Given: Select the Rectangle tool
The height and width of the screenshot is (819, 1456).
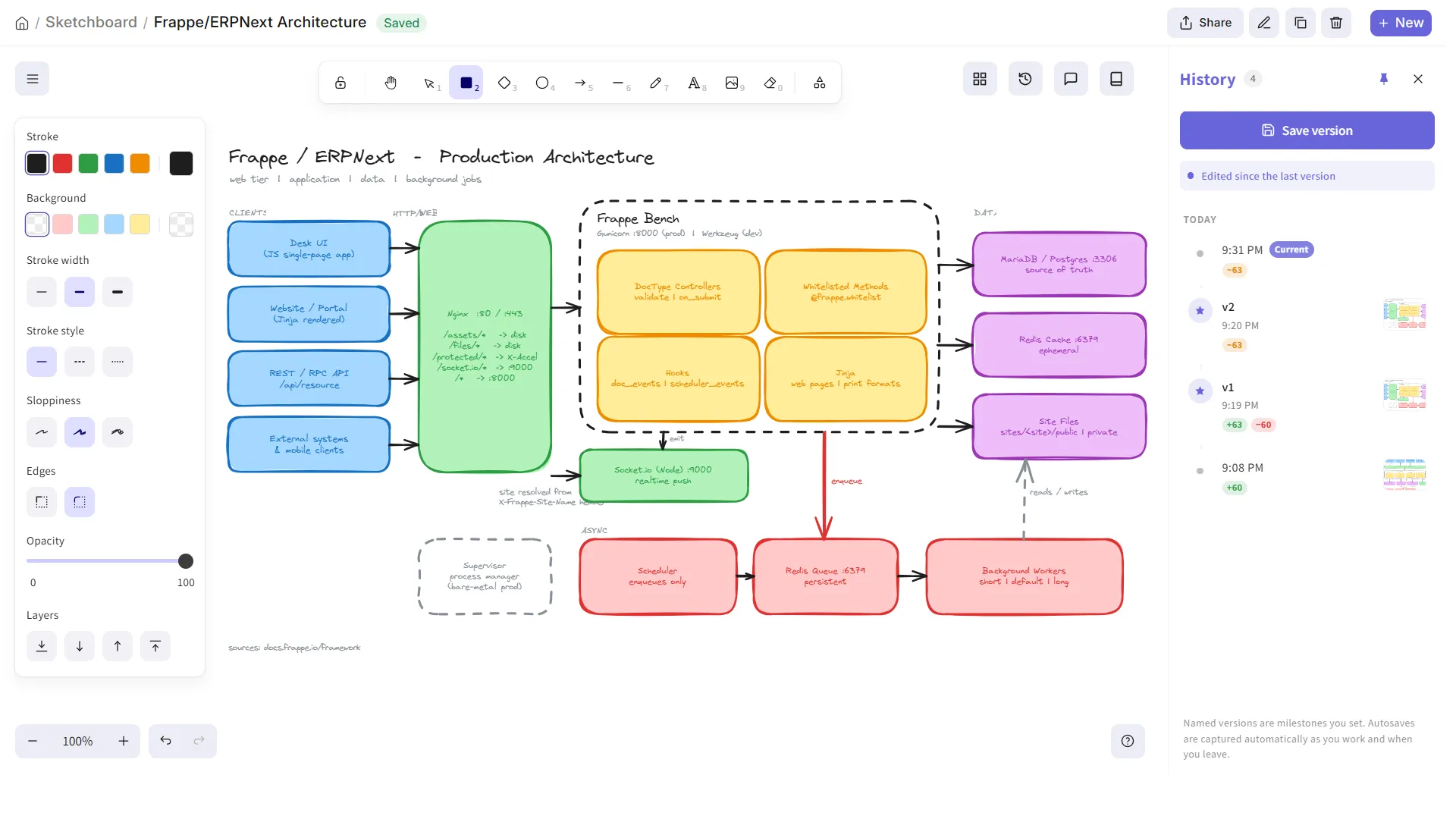Looking at the screenshot, I should (x=466, y=83).
